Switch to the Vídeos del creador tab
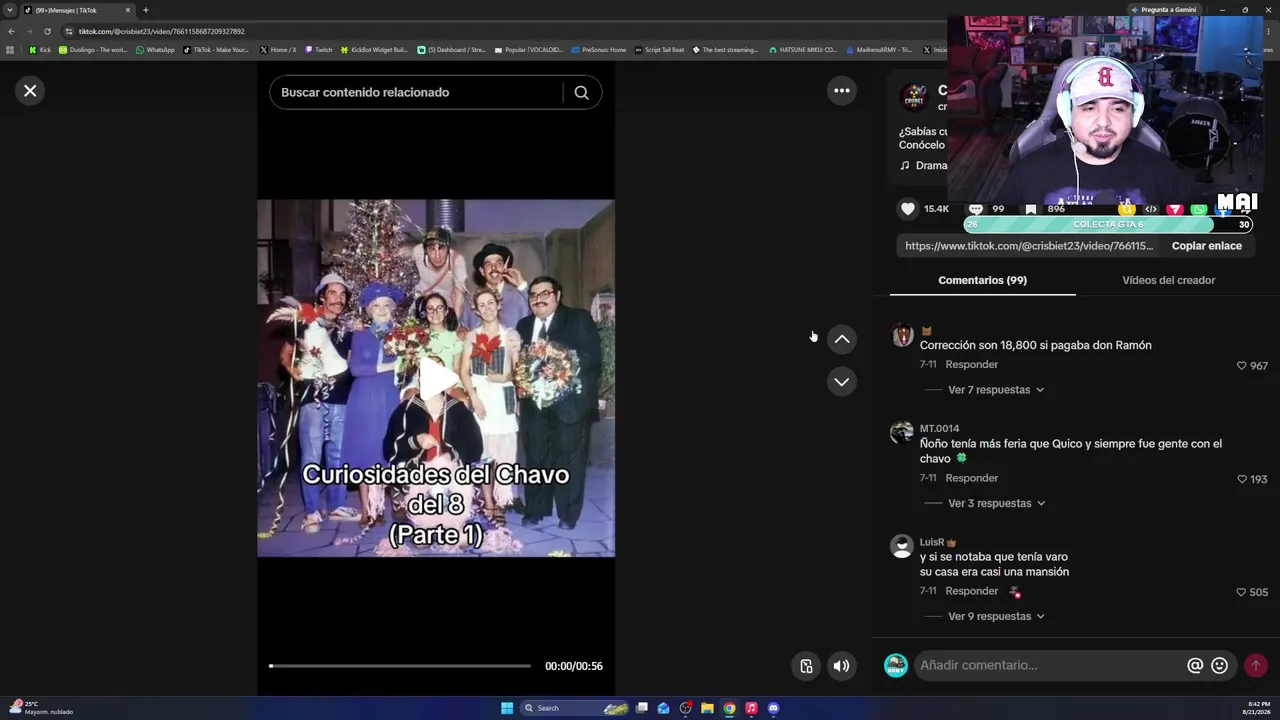This screenshot has height=720, width=1280. point(1169,281)
